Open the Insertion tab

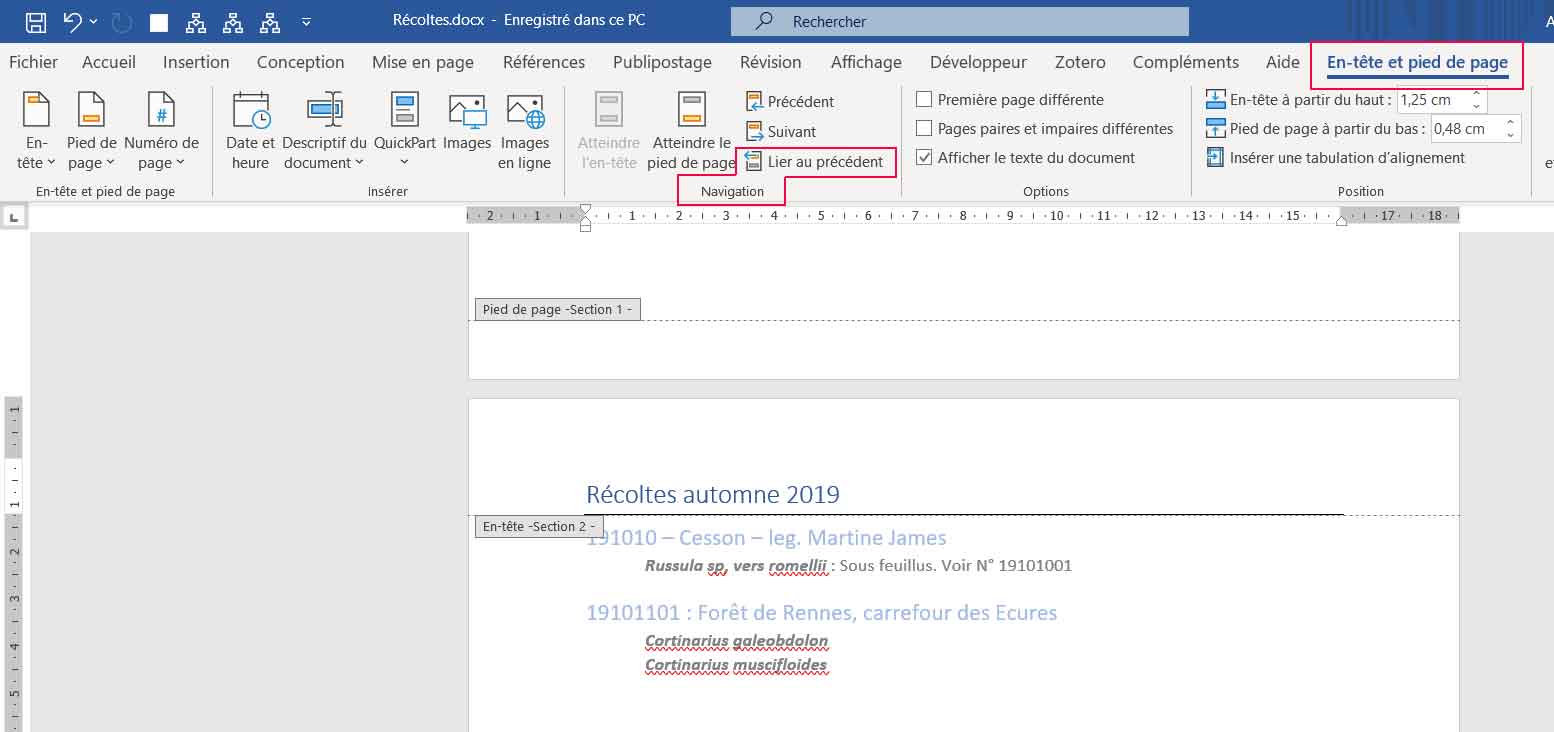coord(196,62)
